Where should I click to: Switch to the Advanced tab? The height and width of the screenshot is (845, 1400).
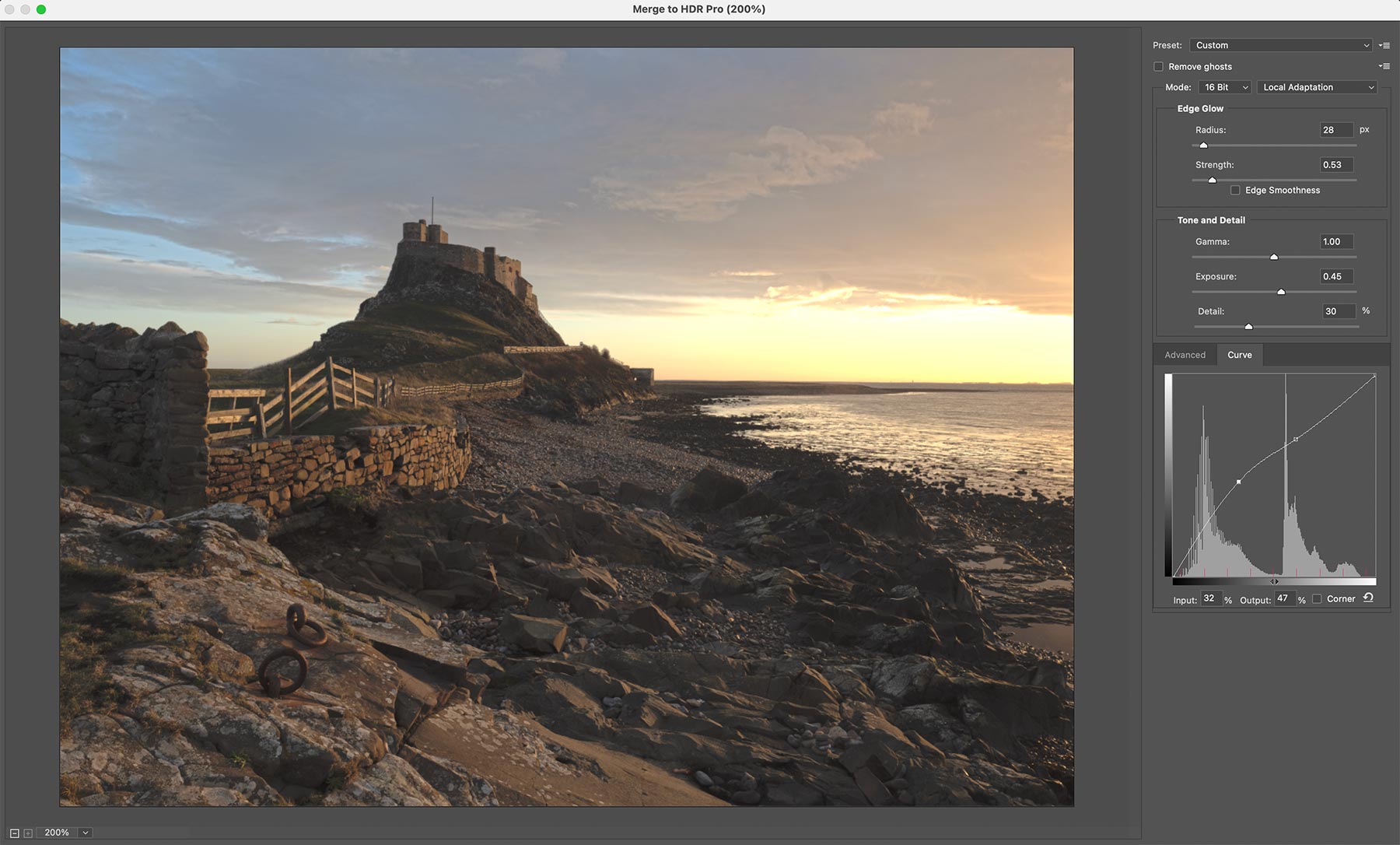coord(1185,355)
